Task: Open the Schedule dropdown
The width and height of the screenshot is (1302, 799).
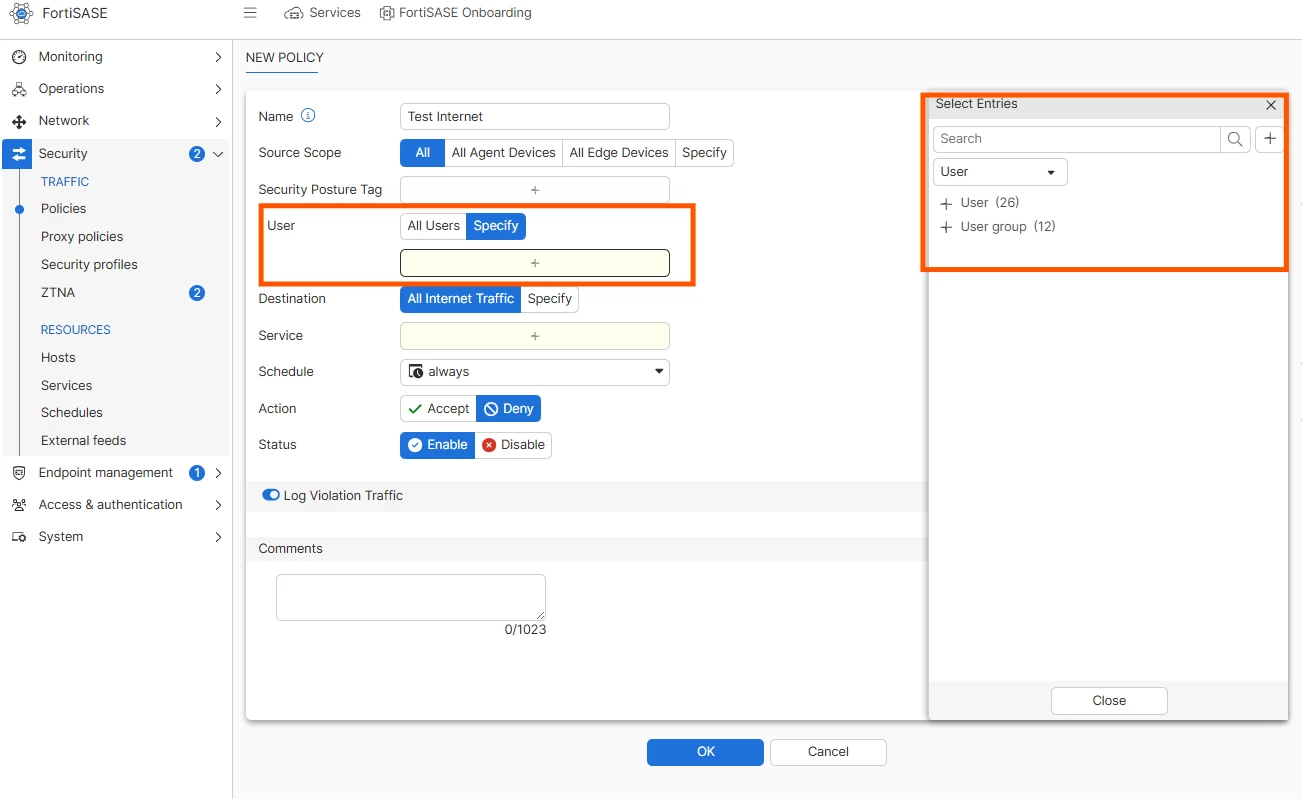Action: click(x=535, y=372)
